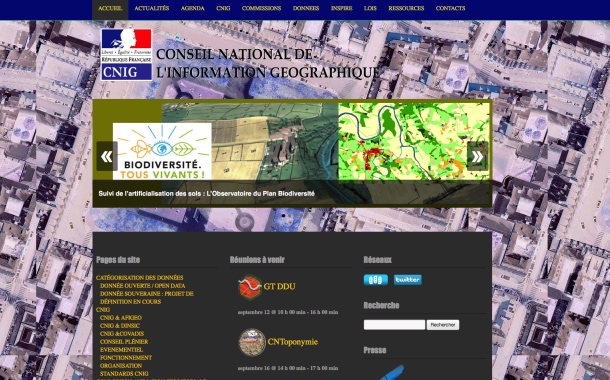Open the Actualités menu item
Image resolution: width=610 pixels, height=380 pixels.
pos(152,8)
